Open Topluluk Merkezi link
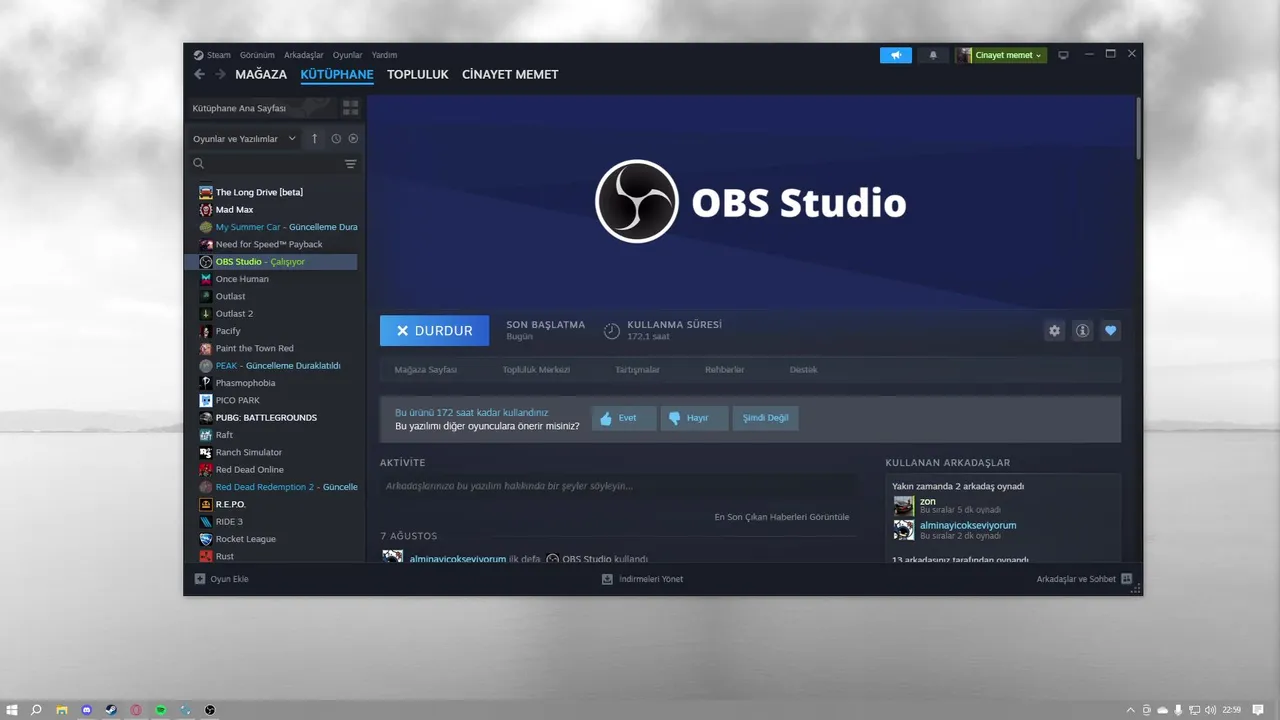 point(536,370)
